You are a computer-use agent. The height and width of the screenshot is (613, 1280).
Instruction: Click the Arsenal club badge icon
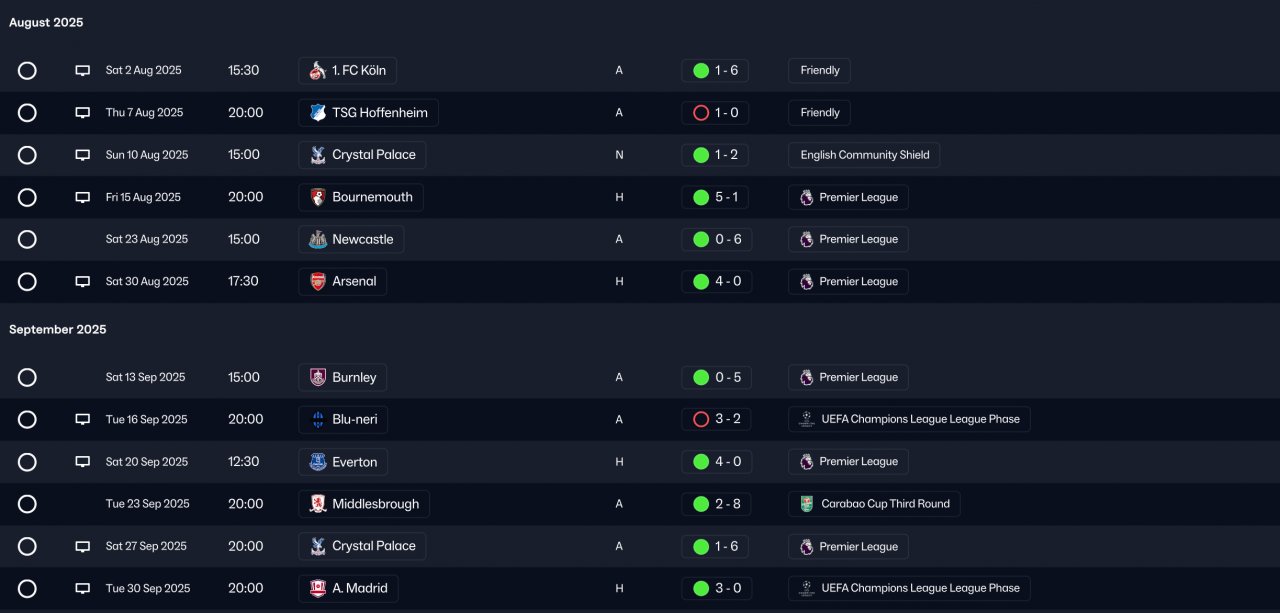(318, 282)
